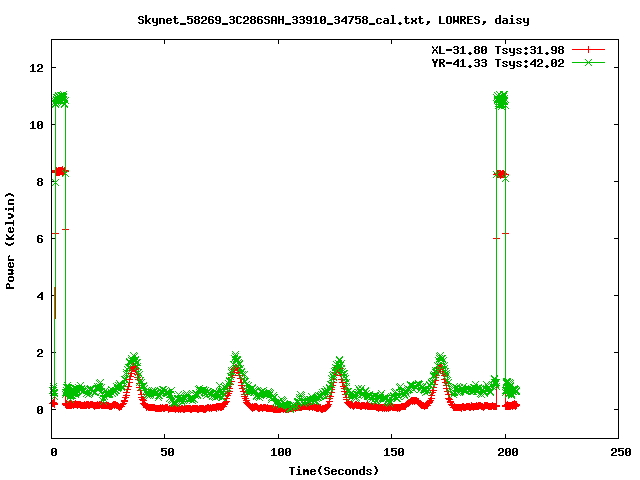Select the red XL legend line sample
Viewport: 640px width, 480px height.
589,49
